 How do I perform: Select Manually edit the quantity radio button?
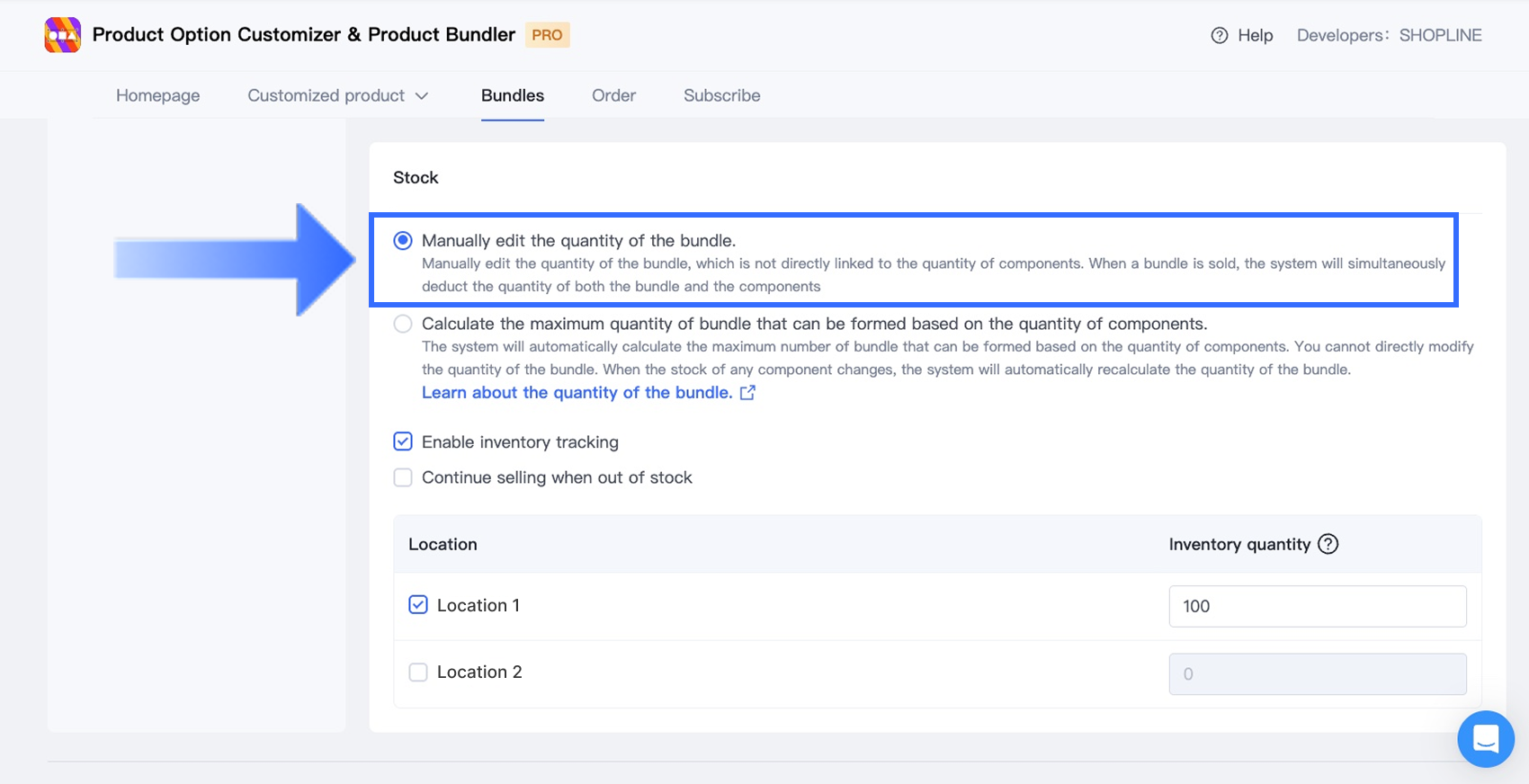(403, 241)
